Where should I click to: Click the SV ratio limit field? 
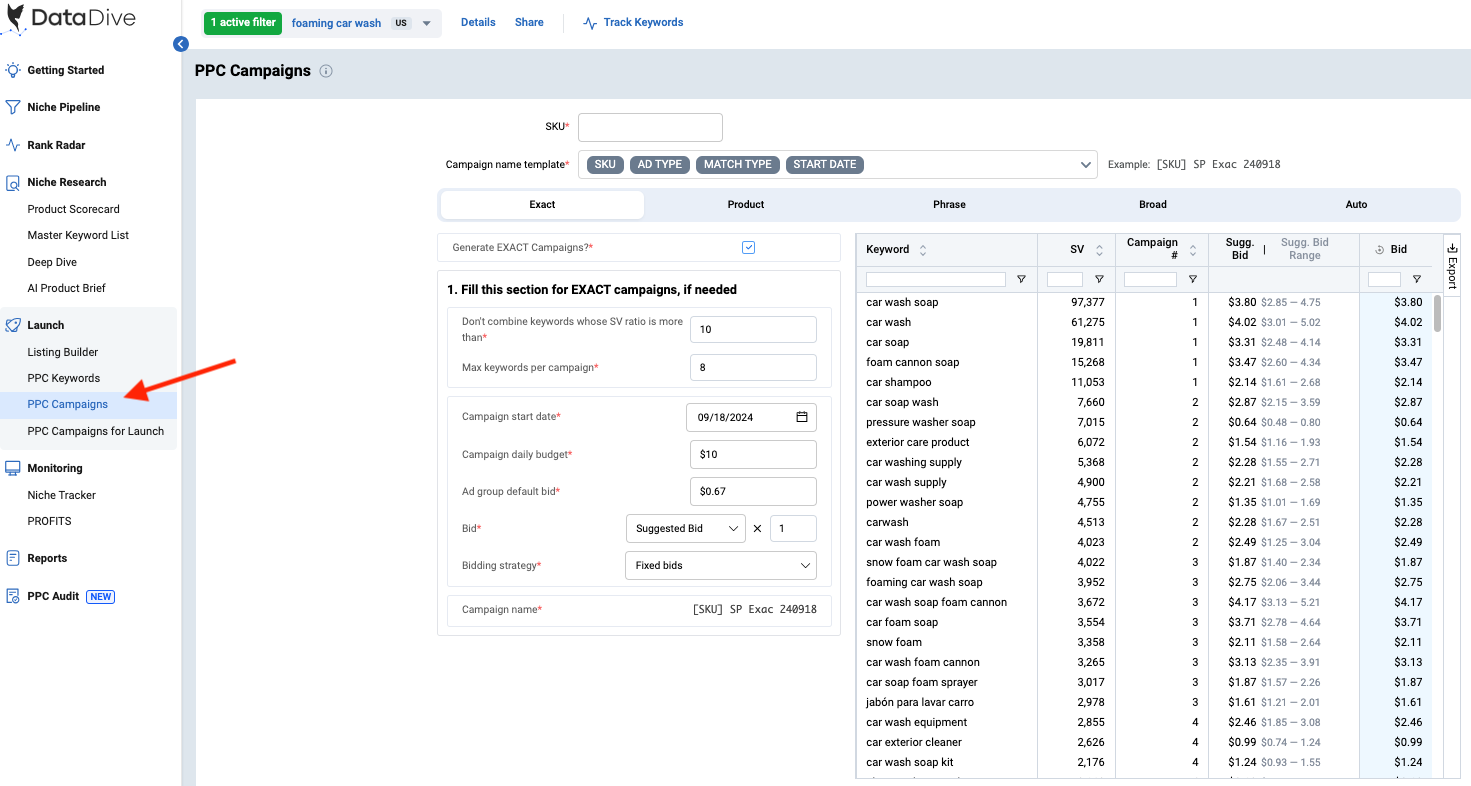point(753,329)
